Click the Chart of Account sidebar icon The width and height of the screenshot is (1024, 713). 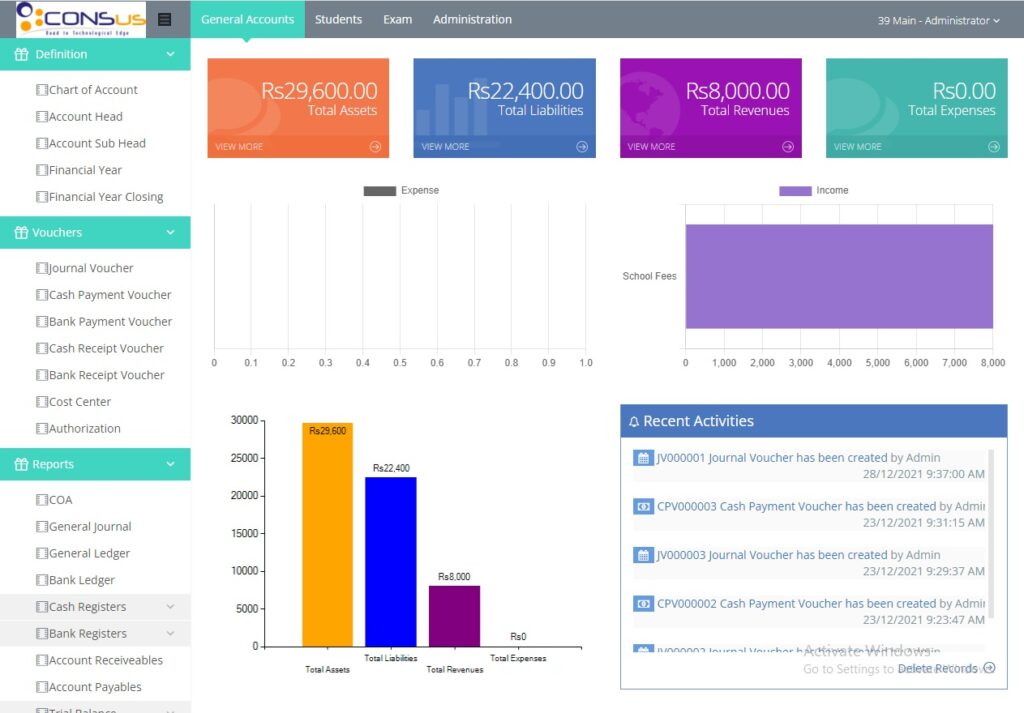[42, 90]
